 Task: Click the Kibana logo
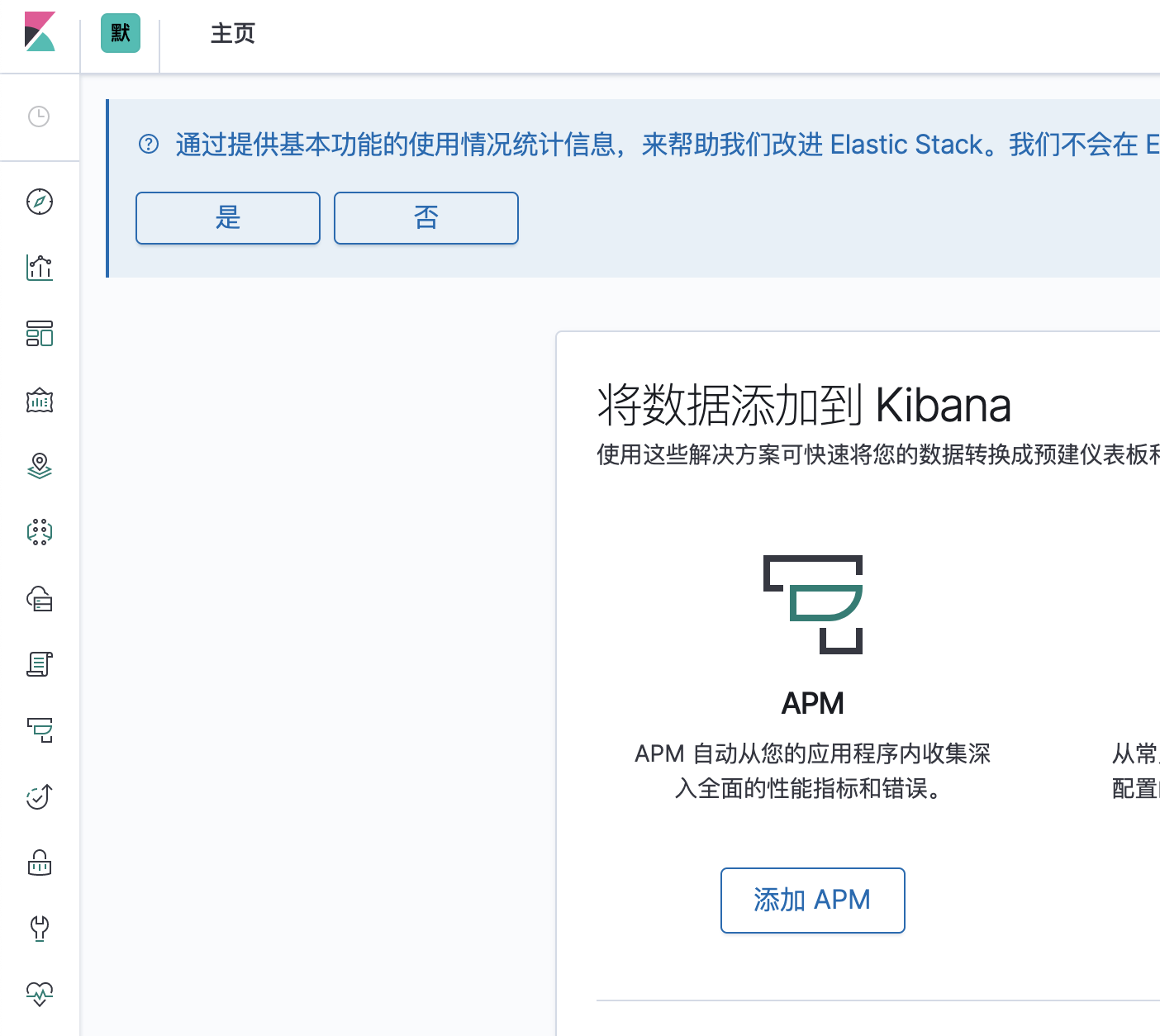40,32
